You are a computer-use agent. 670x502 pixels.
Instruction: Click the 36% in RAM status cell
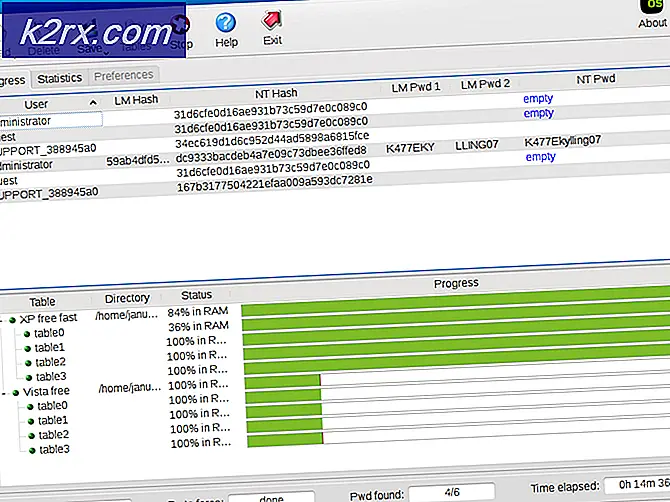198,326
